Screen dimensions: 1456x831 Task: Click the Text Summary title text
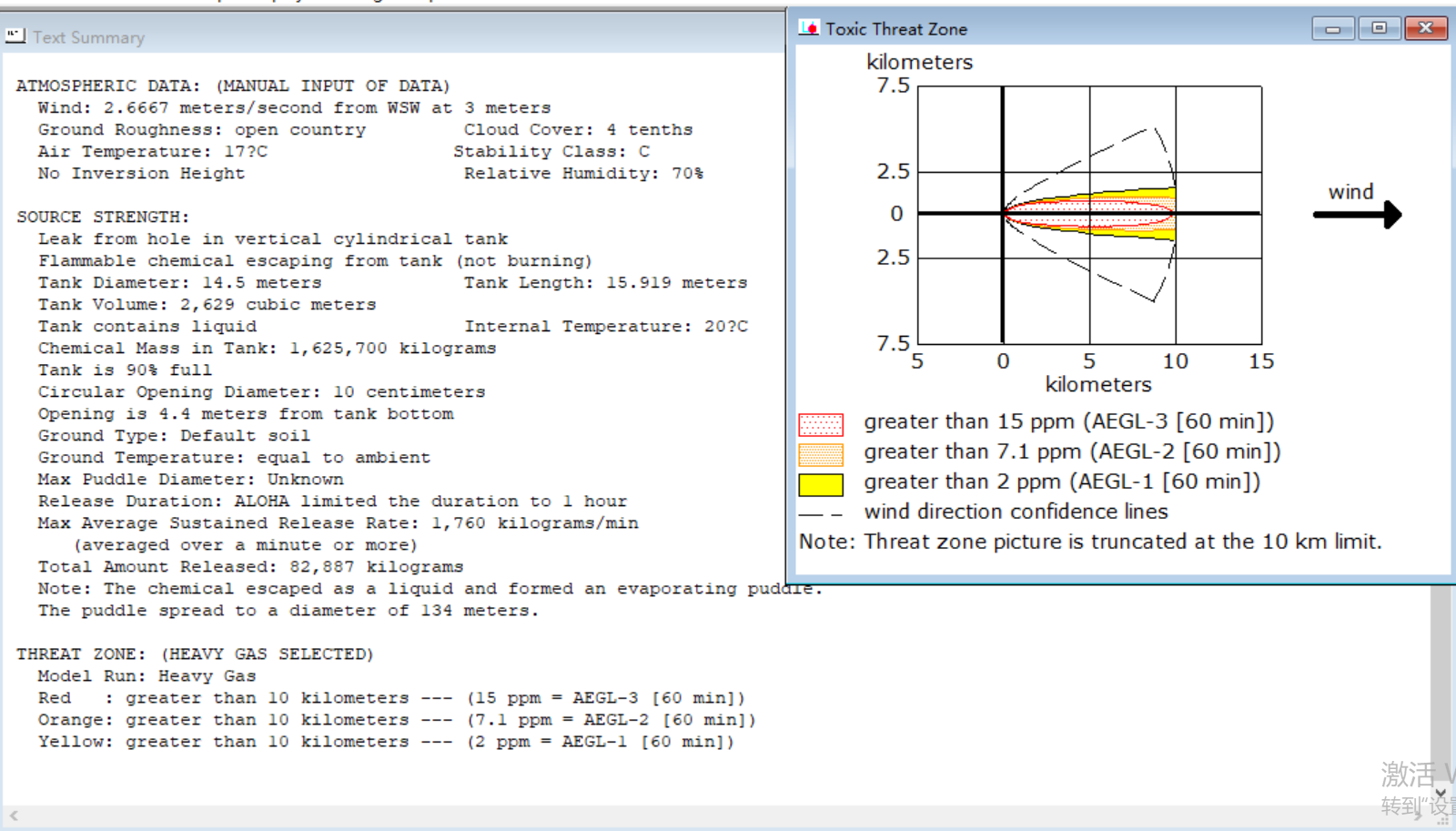click(x=89, y=37)
